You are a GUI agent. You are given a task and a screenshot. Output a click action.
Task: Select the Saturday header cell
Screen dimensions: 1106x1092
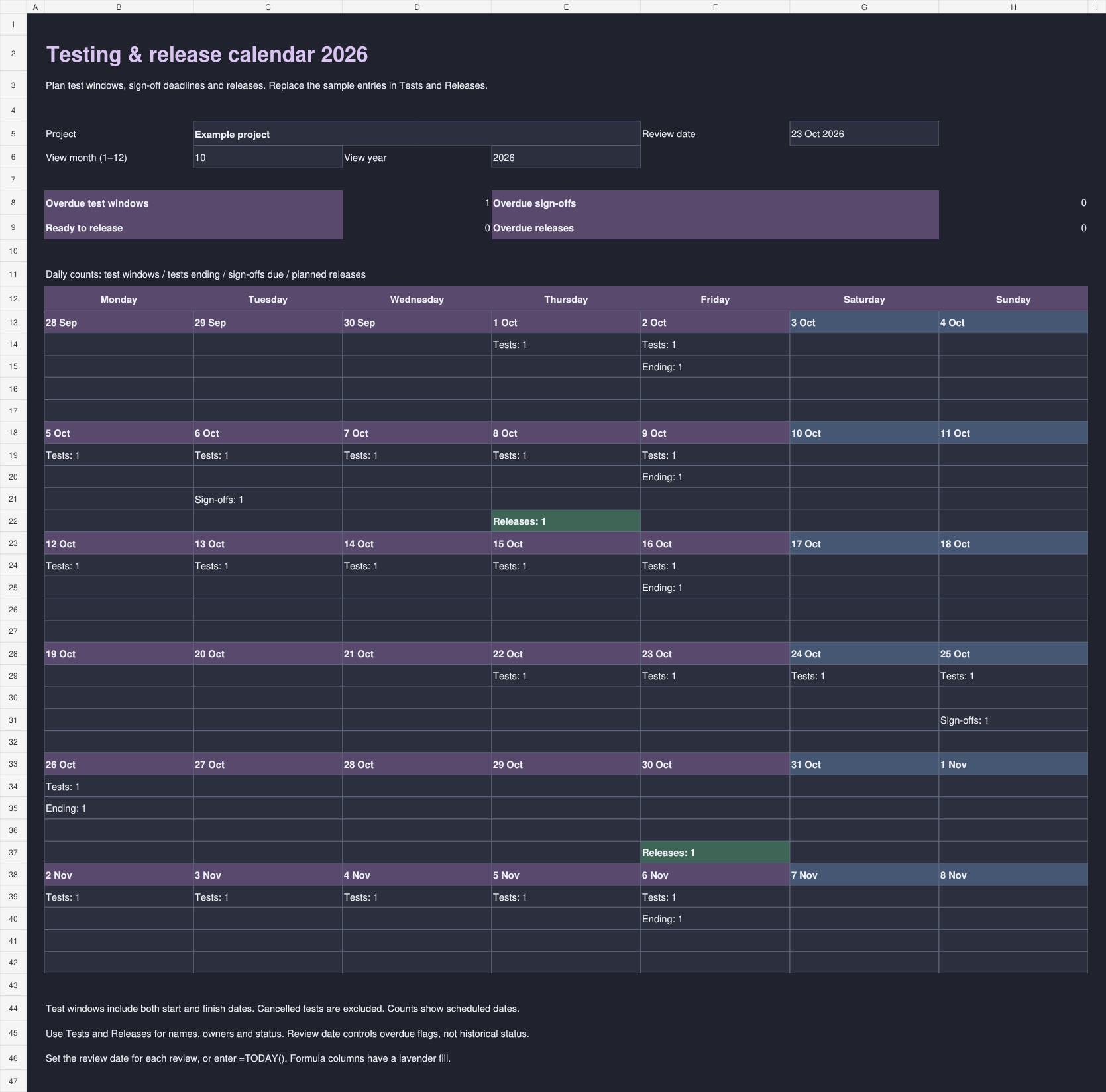[x=864, y=300]
